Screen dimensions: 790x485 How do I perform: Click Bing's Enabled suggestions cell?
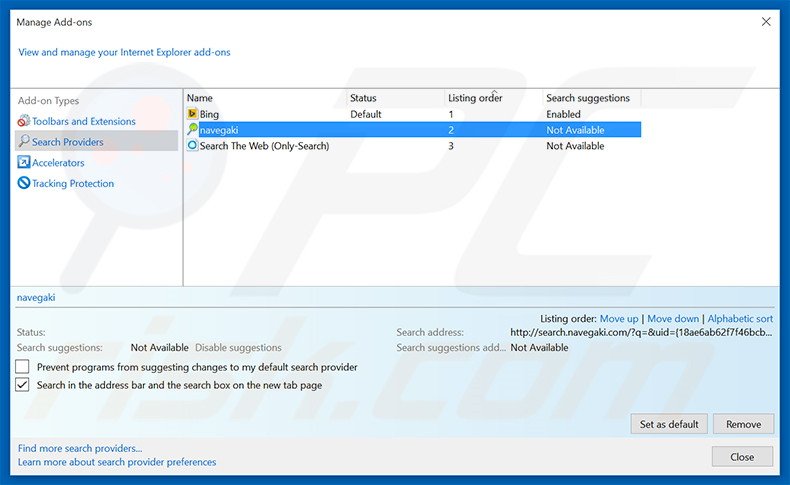563,114
